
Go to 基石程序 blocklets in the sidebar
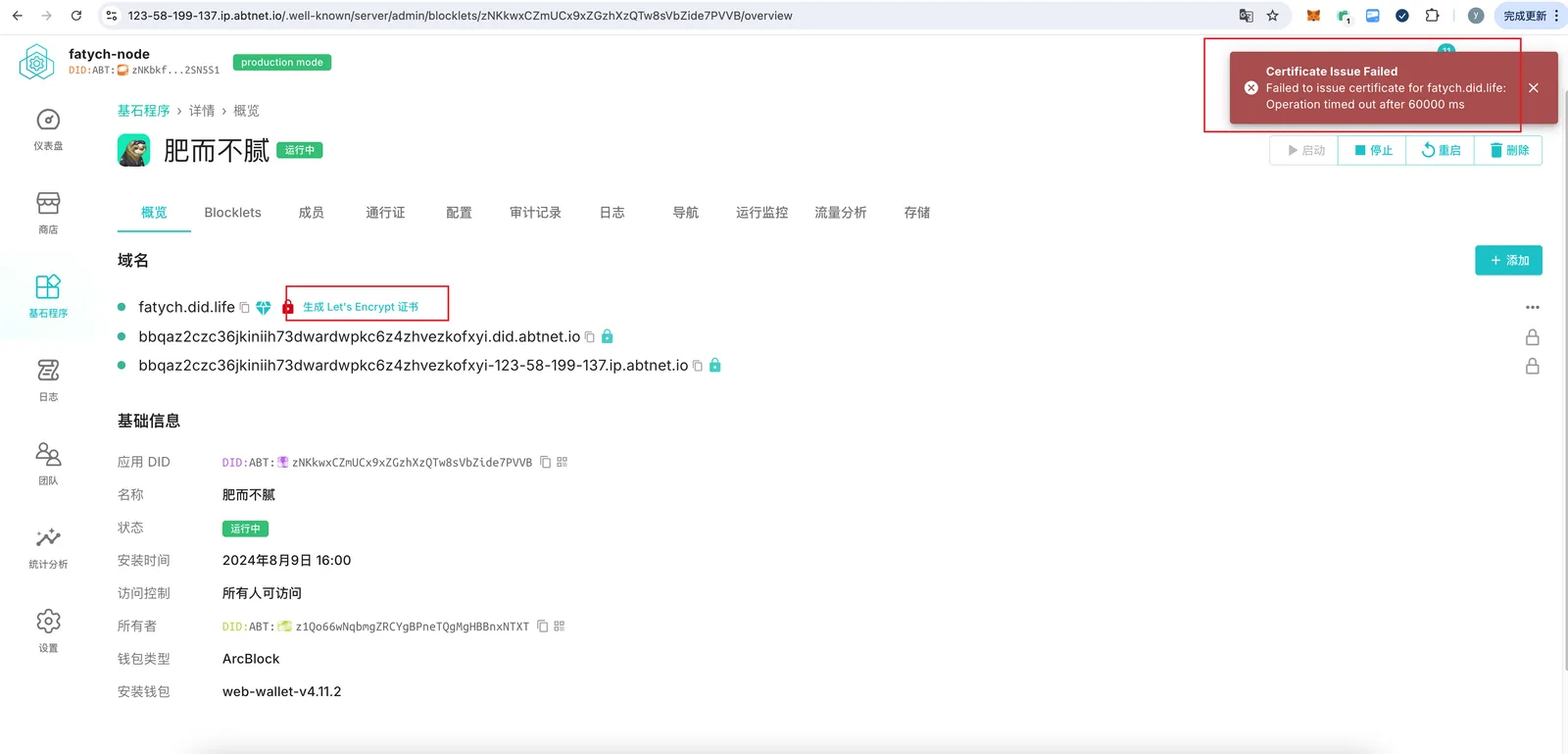point(48,296)
